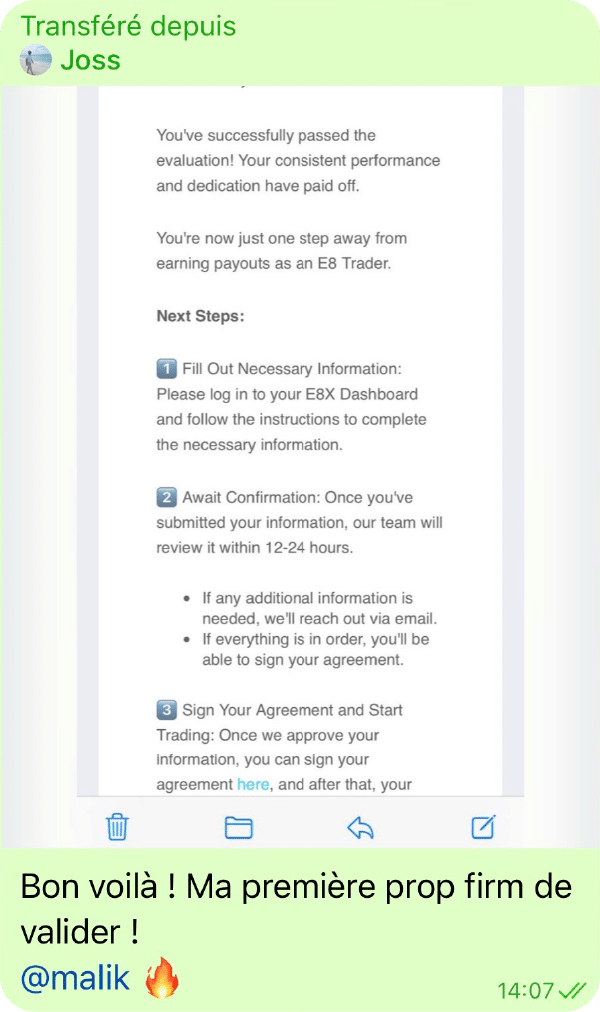Tap the reply arrow icon
This screenshot has width=600, height=1012.
point(360,826)
